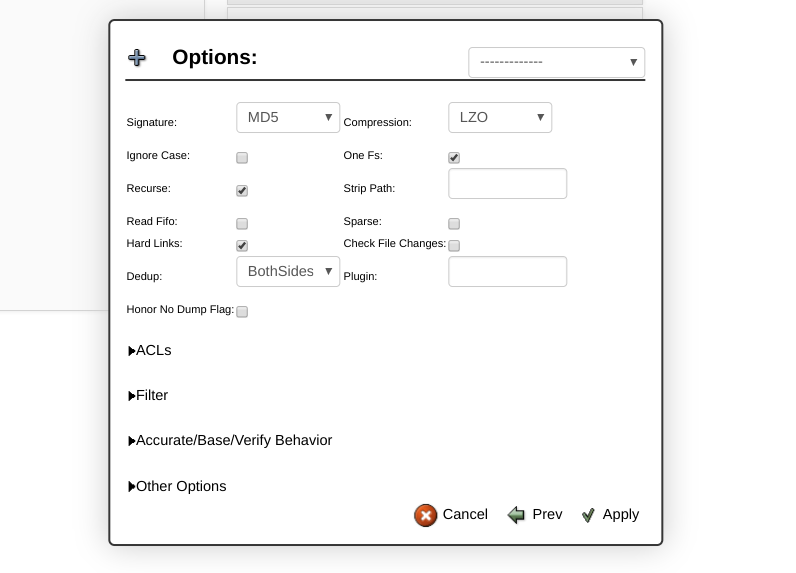
Task: Enable the Ignore Case checkbox
Action: pos(242,158)
